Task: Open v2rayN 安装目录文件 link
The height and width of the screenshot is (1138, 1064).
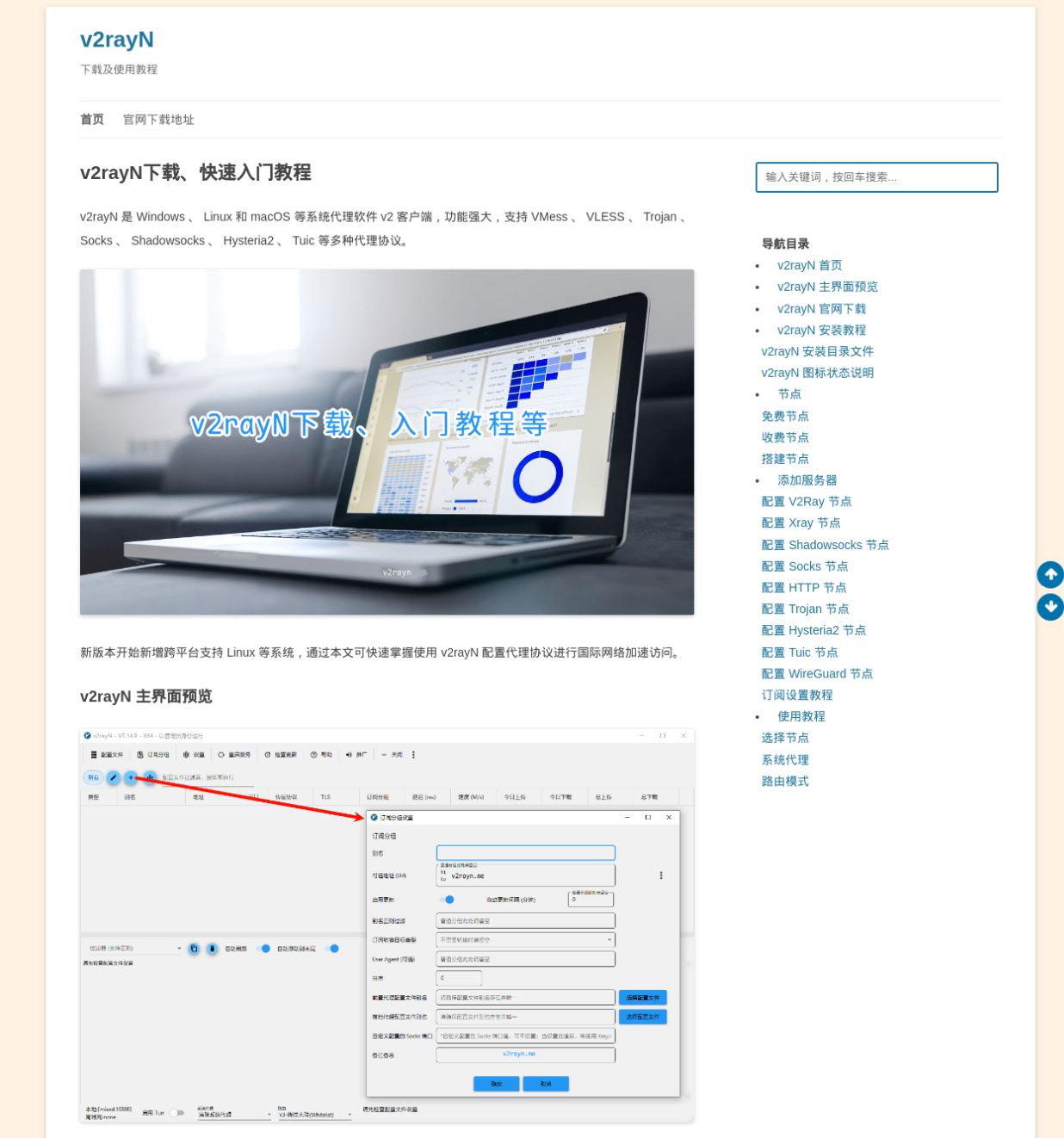Action: pos(817,351)
